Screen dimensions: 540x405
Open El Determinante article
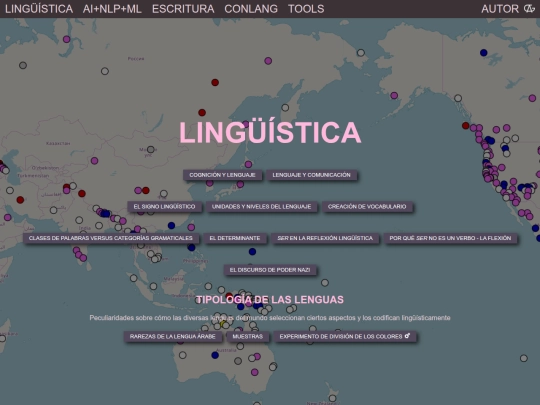pyautogui.click(x=235, y=238)
